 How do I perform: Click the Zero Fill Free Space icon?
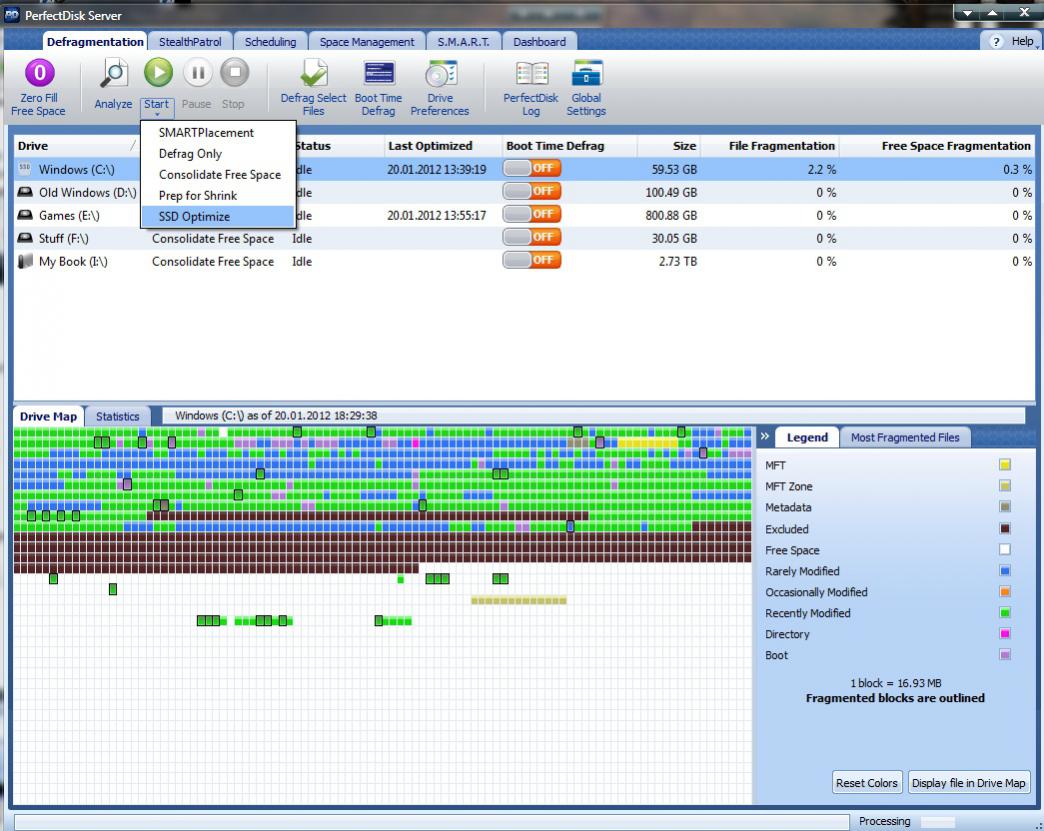[39, 73]
